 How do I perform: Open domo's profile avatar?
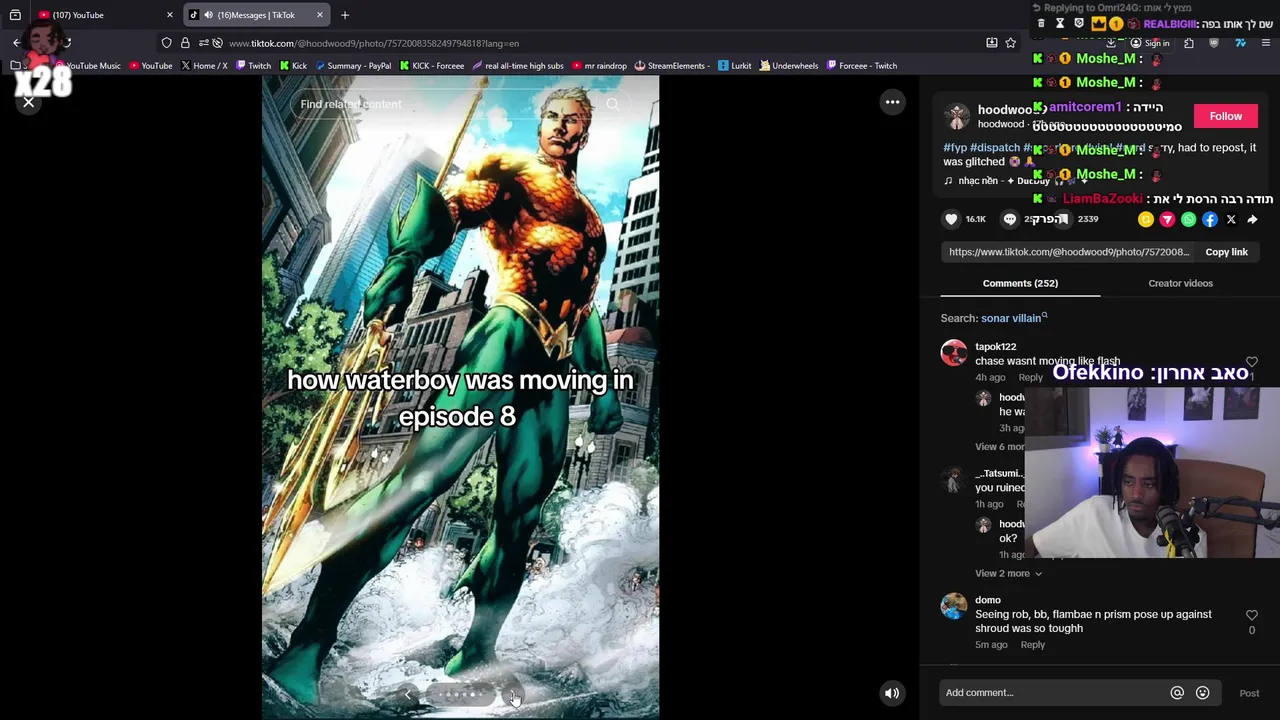point(954,606)
